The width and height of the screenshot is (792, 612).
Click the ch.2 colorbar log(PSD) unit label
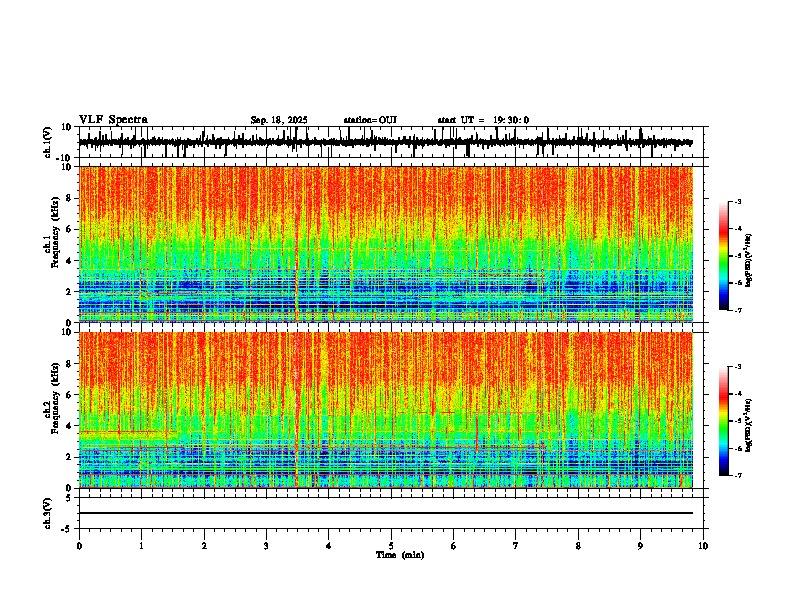pyautogui.click(x=749, y=424)
